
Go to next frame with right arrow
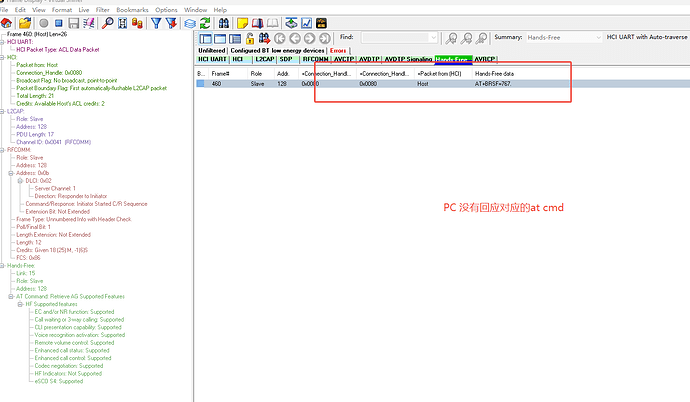[x=309, y=38]
